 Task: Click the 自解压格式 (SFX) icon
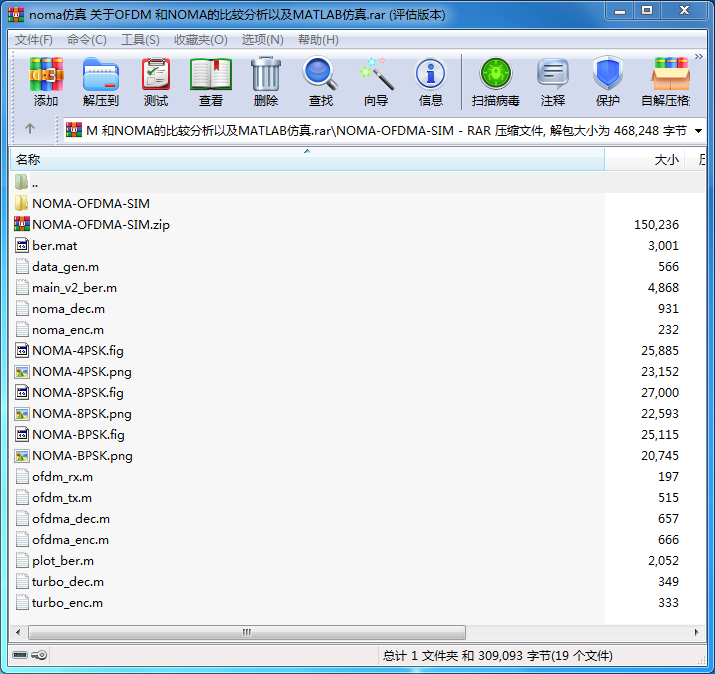point(670,74)
